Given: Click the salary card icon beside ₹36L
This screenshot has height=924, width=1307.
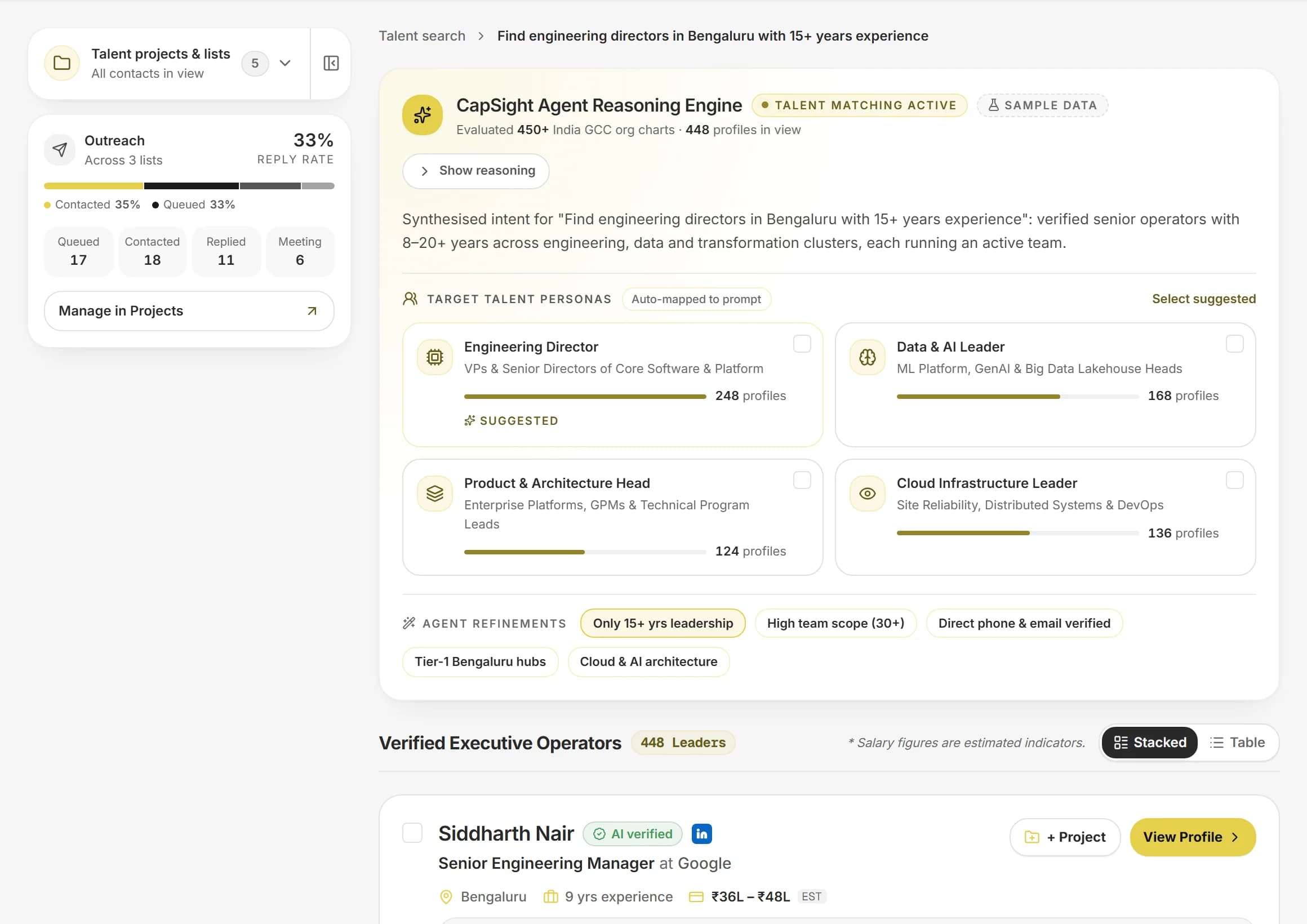Looking at the screenshot, I should click(696, 896).
